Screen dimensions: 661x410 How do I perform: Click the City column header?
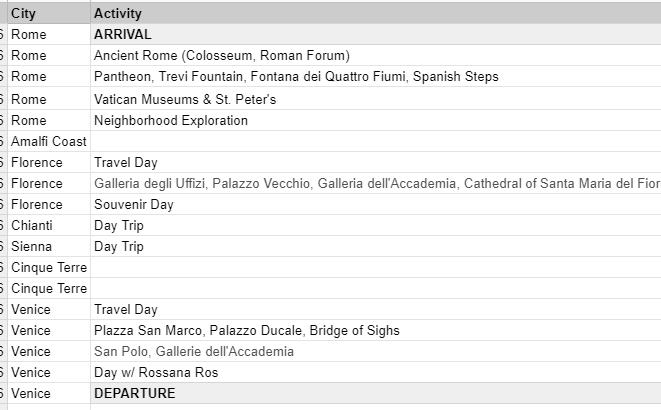coord(48,14)
